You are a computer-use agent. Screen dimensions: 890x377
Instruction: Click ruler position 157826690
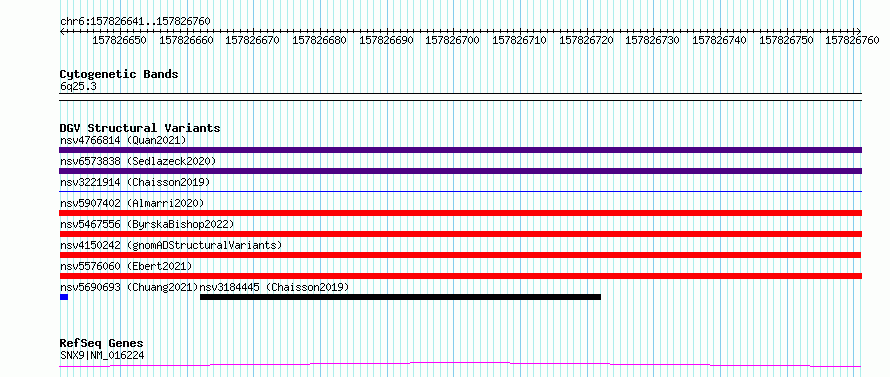point(387,40)
